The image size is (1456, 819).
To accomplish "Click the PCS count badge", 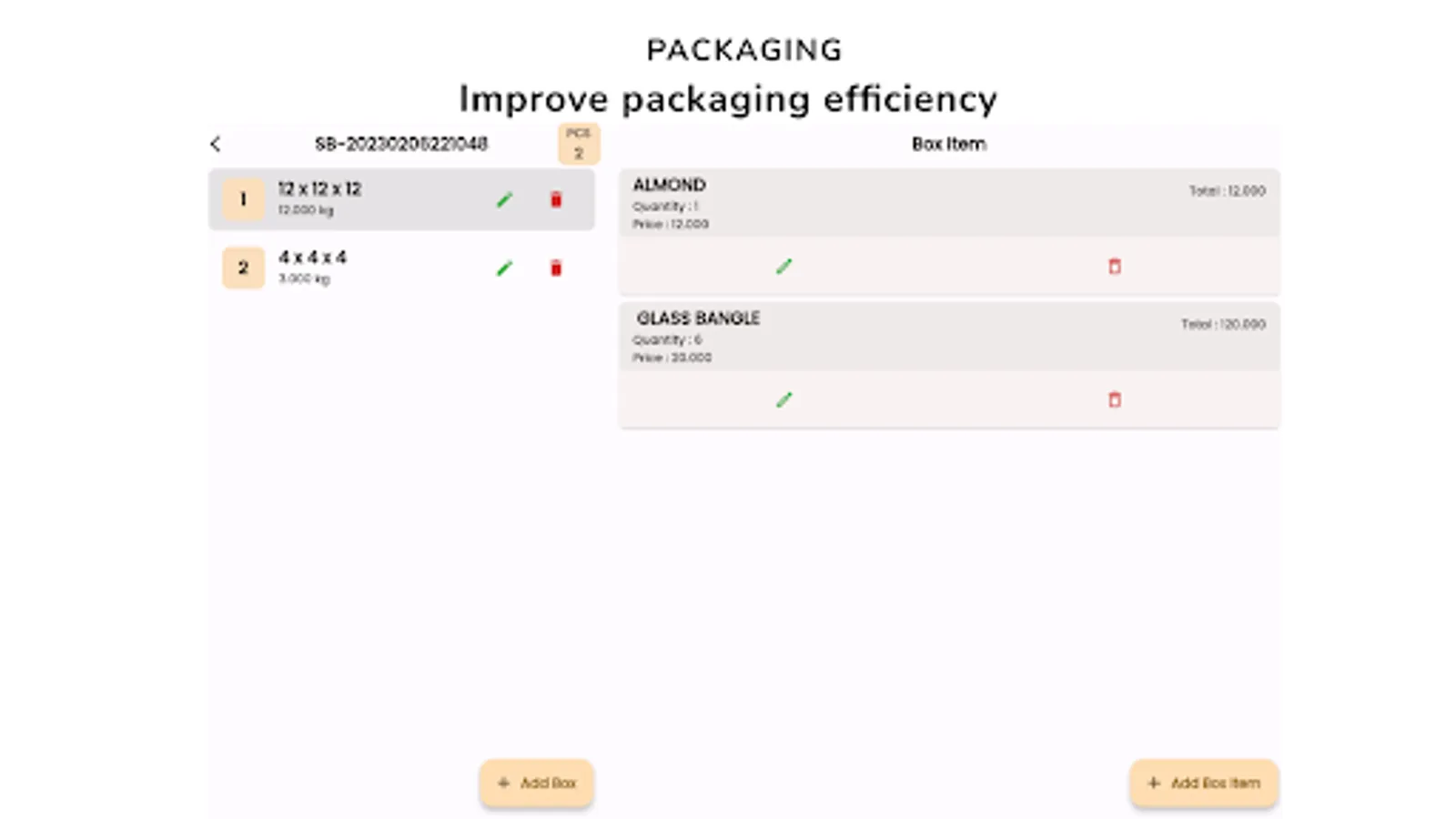I will pos(579,144).
